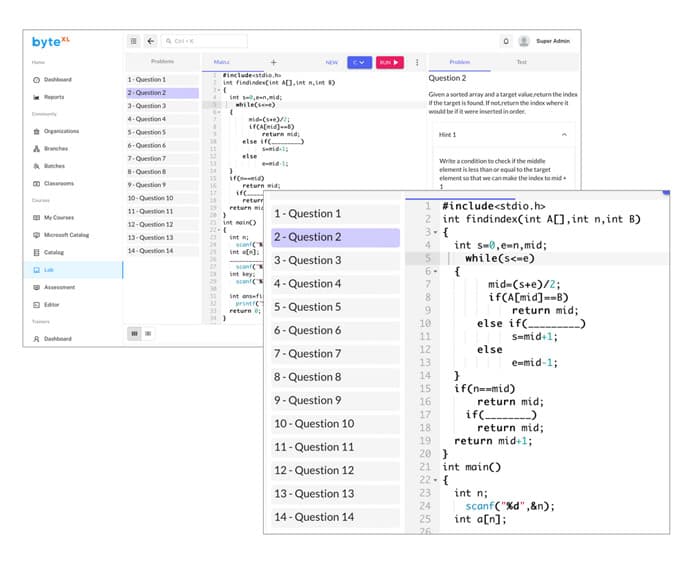Select the highlighted Lab sidebar item

73,270
